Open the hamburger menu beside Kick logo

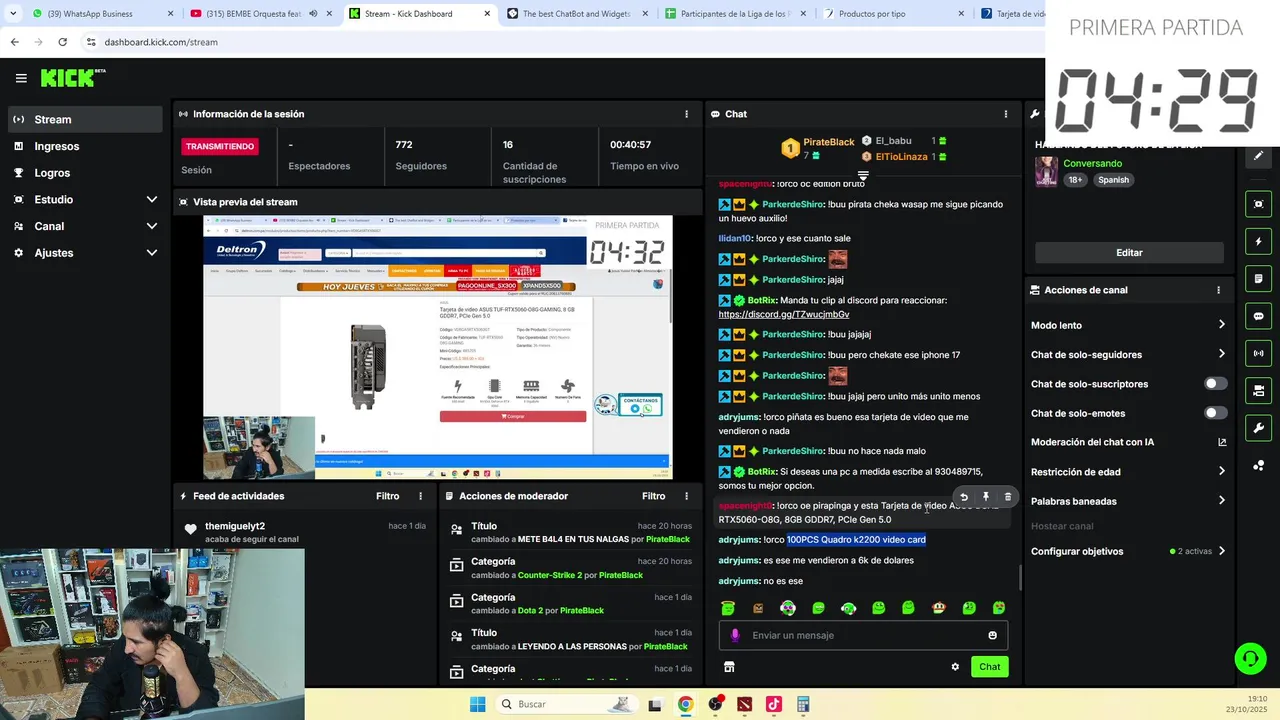pyautogui.click(x=21, y=78)
